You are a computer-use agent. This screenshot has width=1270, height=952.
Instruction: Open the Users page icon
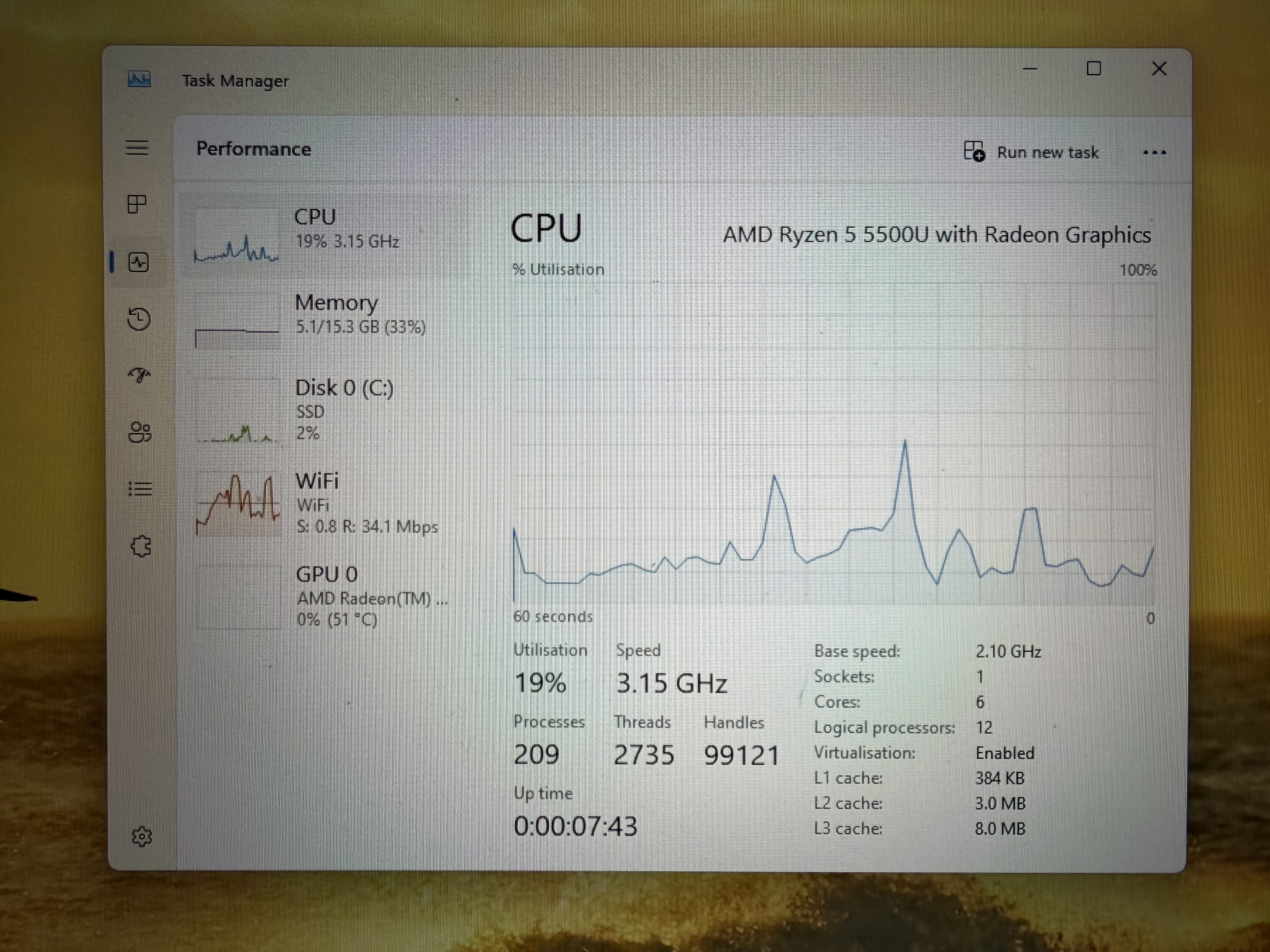[140, 432]
